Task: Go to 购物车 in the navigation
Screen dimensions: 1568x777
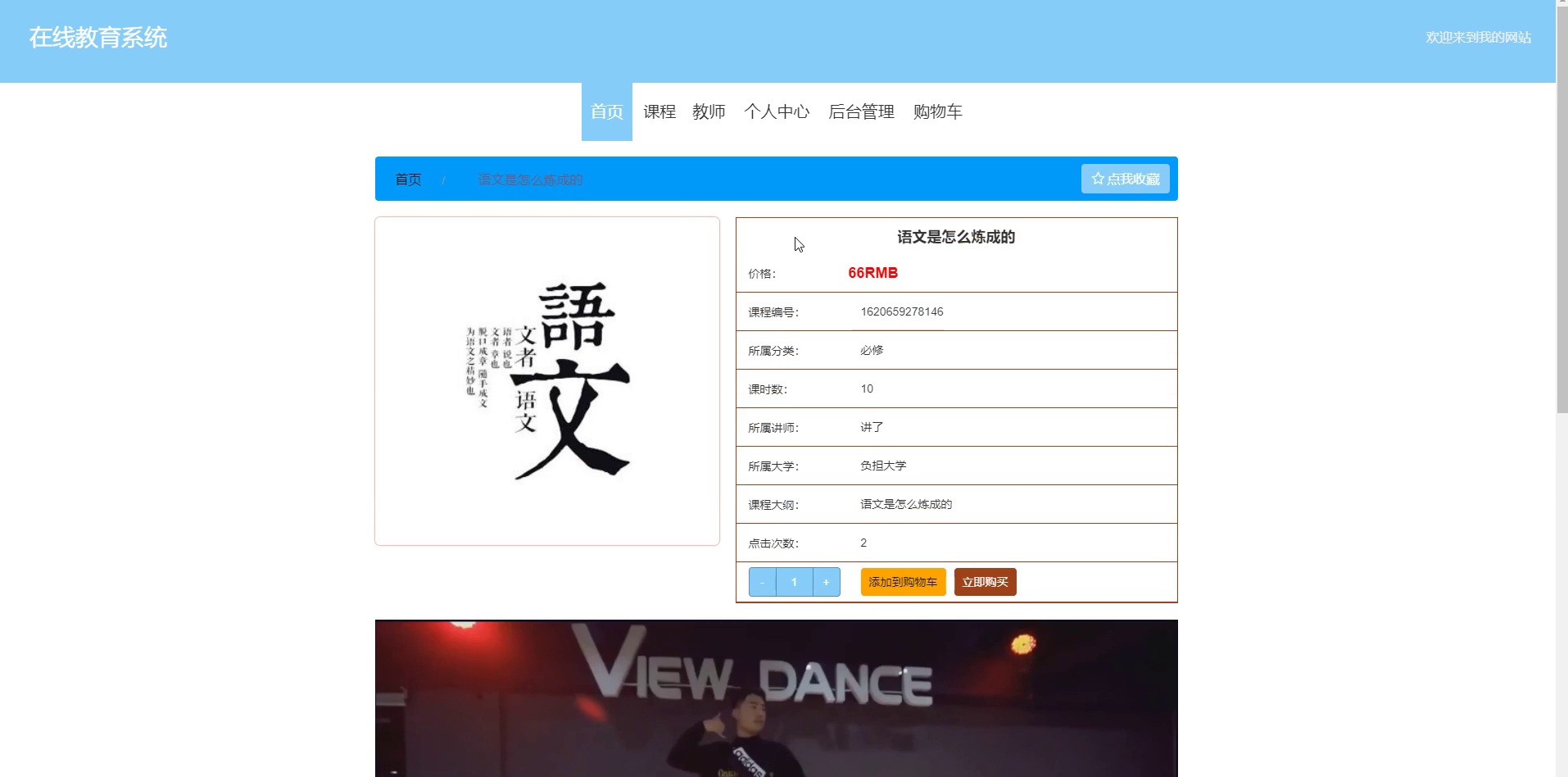Action: 938,111
